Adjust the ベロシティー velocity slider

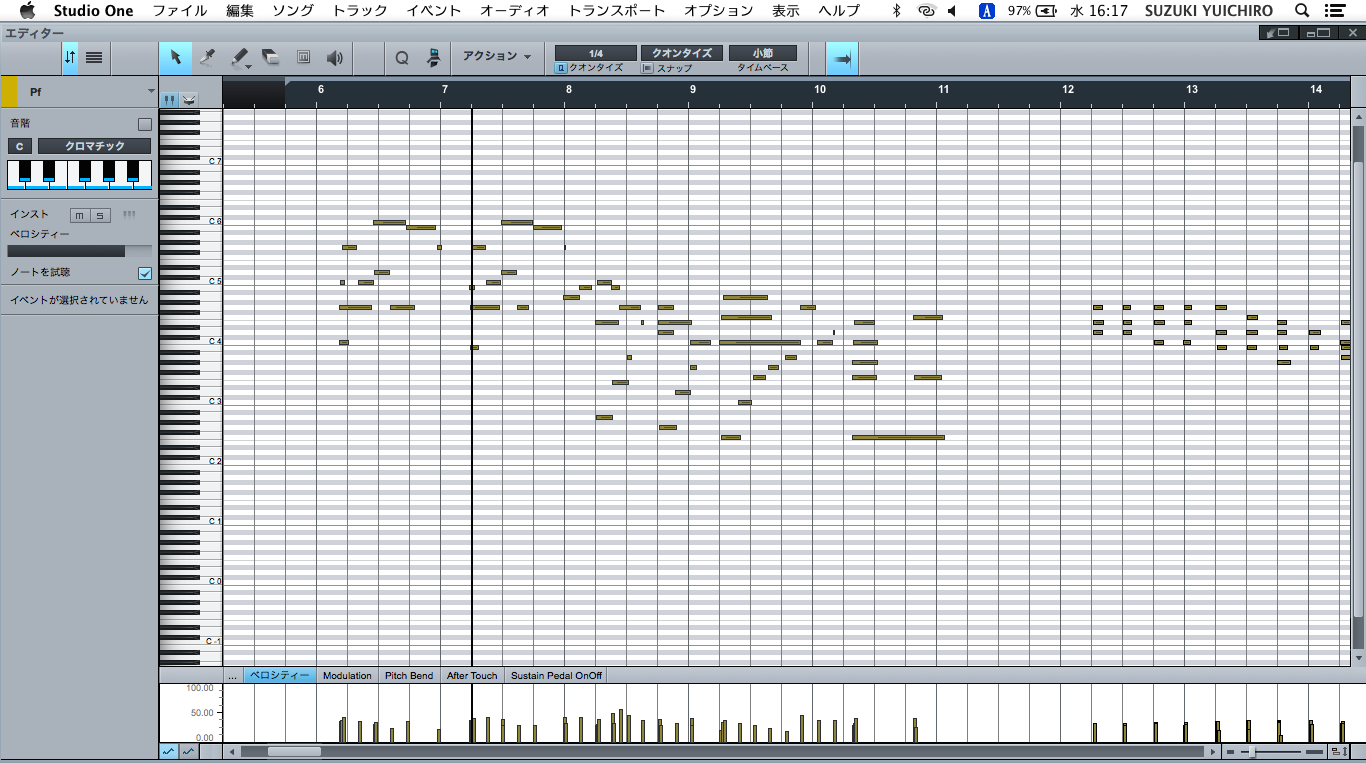tap(80, 251)
